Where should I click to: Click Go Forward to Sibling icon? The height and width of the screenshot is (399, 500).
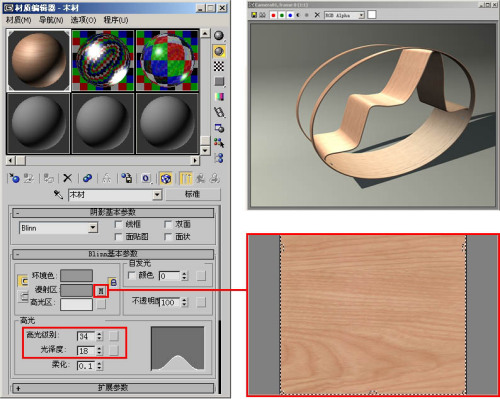click(x=214, y=178)
